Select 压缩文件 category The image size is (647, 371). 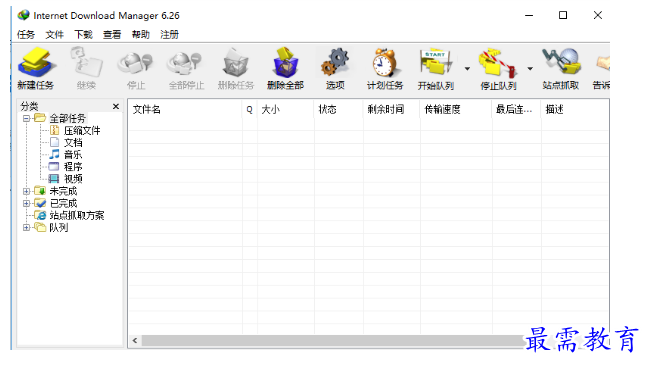[75, 131]
